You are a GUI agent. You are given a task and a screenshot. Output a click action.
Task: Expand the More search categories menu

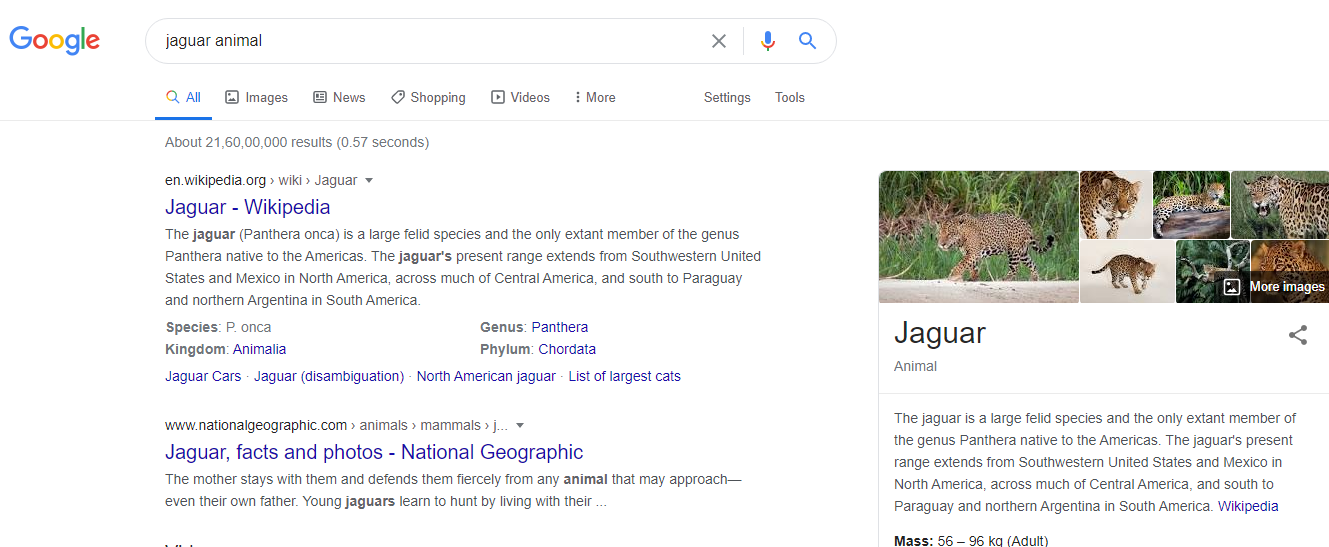pyautogui.click(x=595, y=98)
